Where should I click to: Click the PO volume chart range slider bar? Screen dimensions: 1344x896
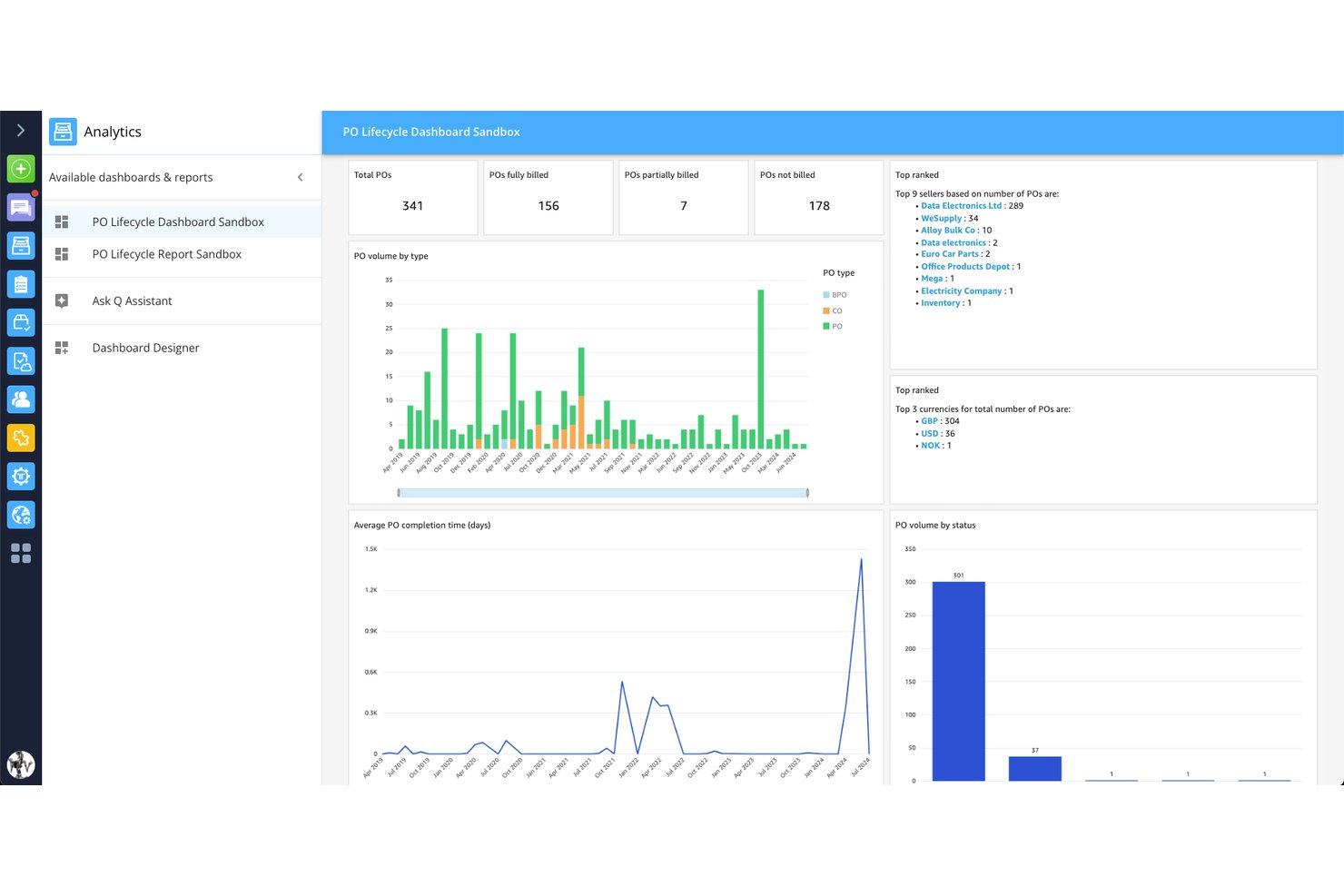(x=603, y=493)
